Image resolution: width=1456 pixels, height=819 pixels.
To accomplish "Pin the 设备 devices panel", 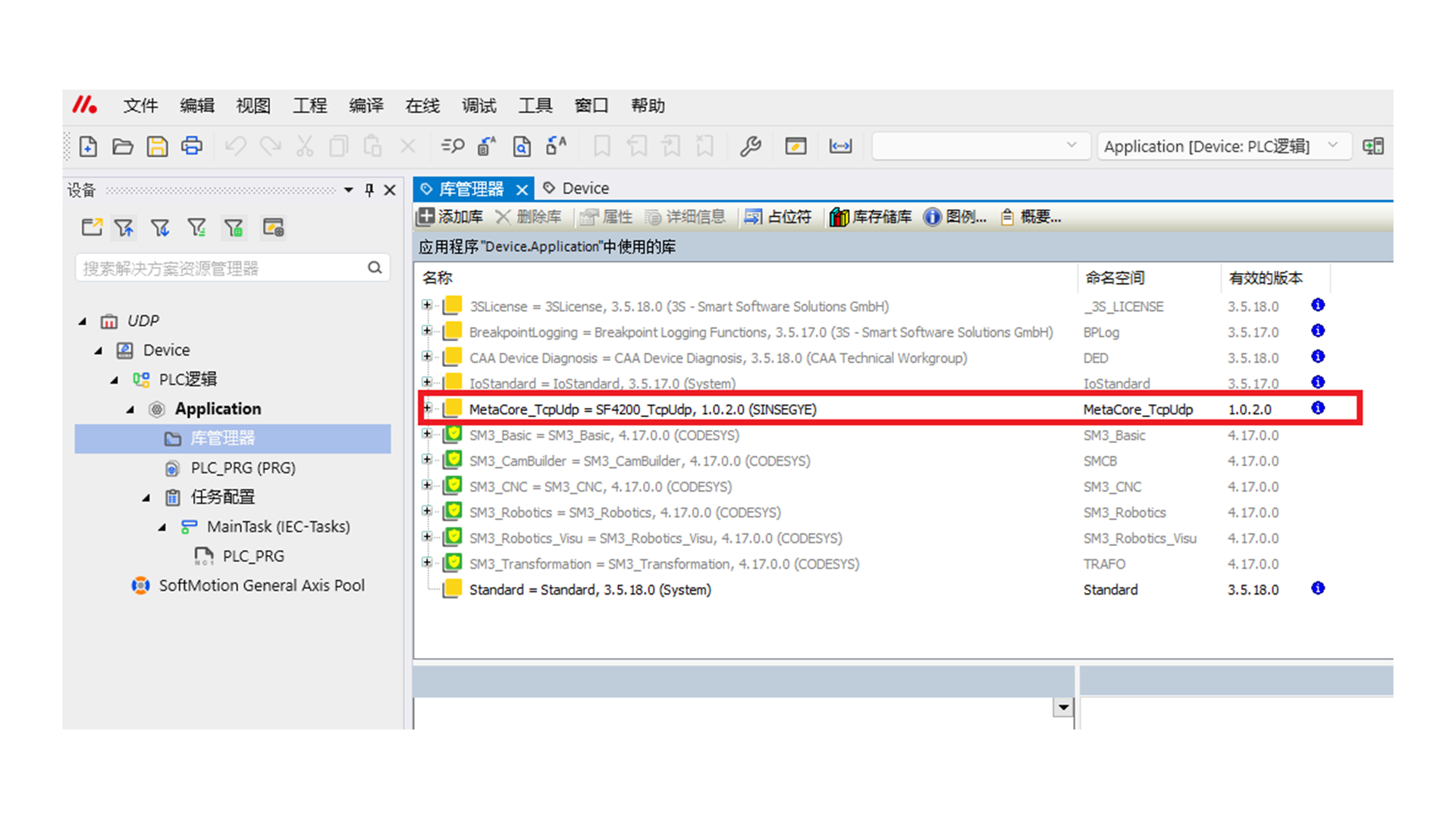I will 369,190.
